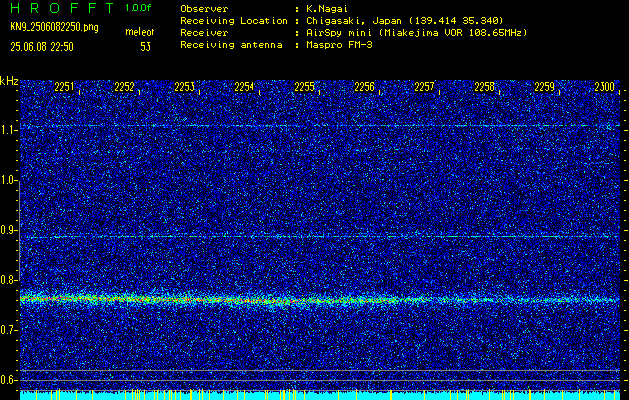Click the 1.0 frequency axis label
The width and height of the screenshot is (629, 400).
[x=8, y=180]
